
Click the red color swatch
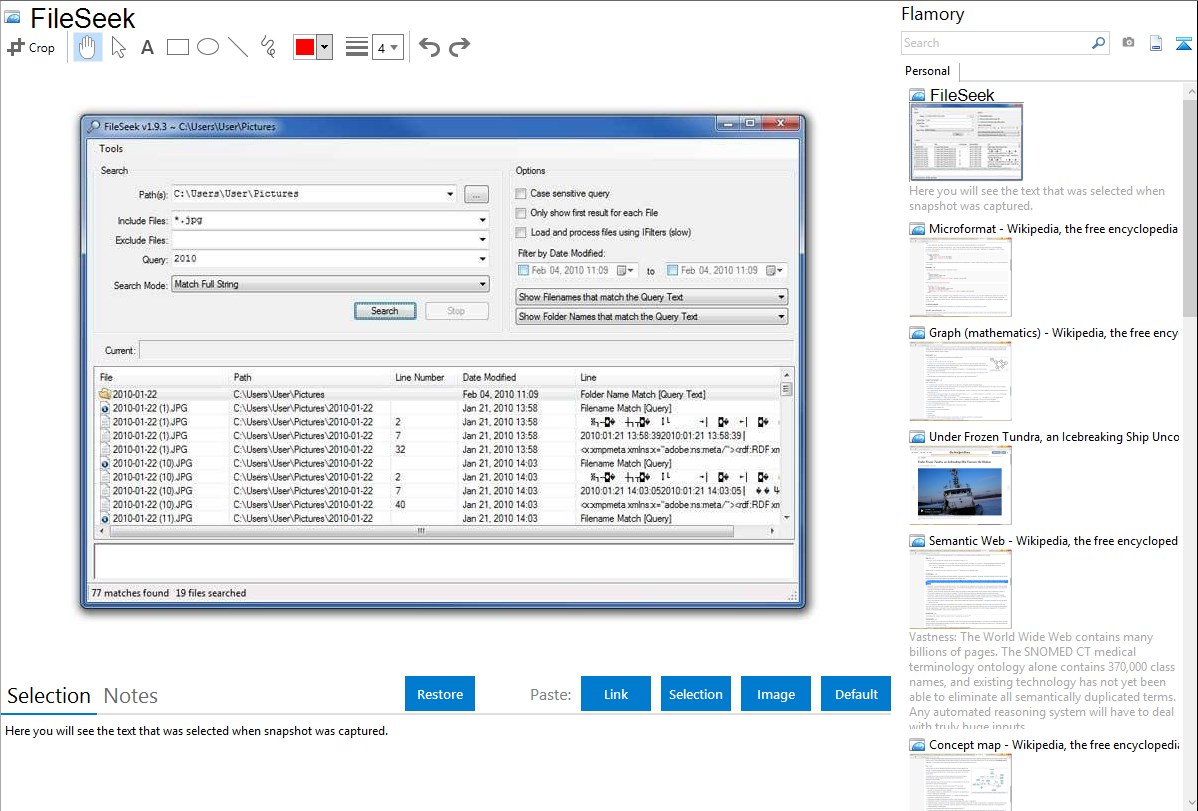point(305,47)
